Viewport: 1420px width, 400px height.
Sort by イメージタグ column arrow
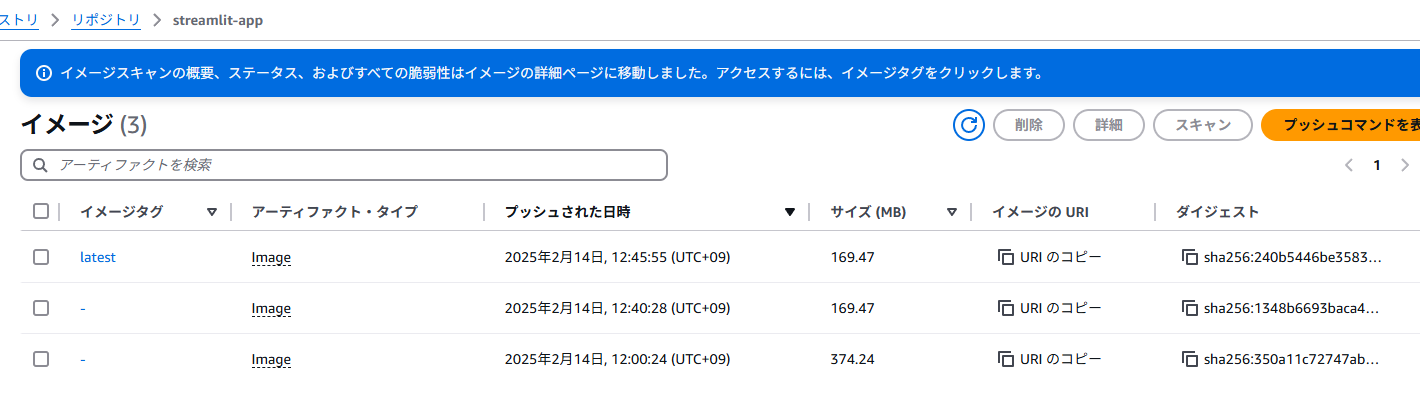(212, 212)
